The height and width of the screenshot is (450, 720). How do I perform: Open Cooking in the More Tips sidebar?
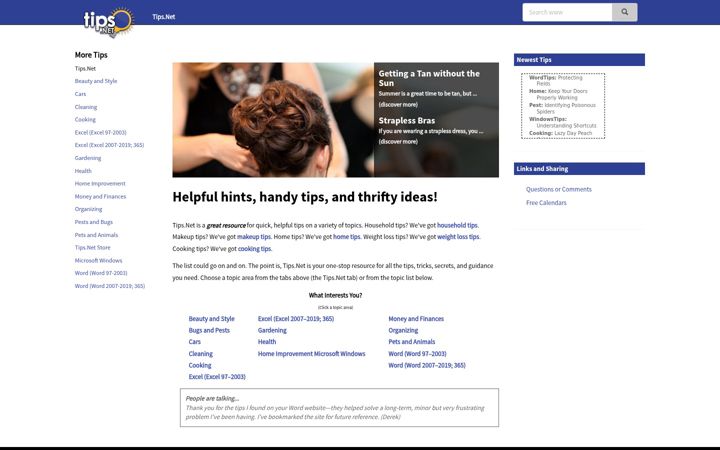85,119
